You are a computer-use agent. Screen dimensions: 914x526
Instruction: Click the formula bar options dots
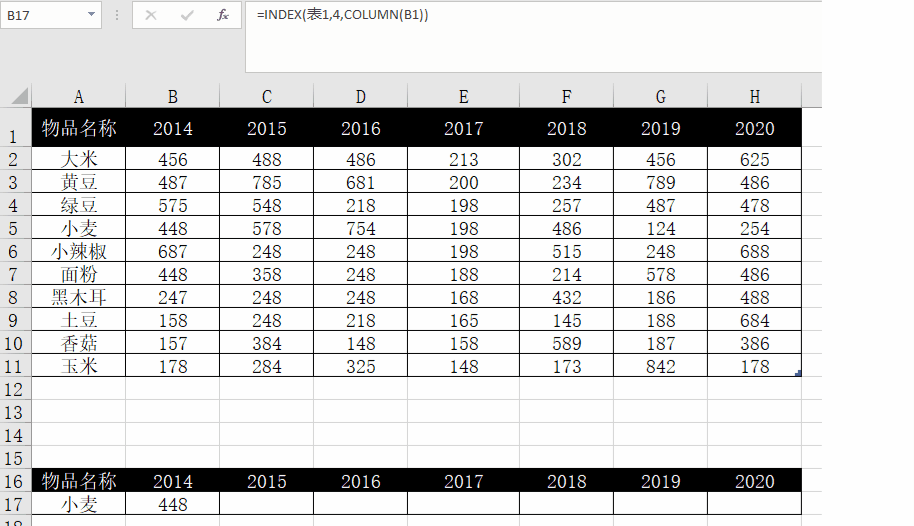[x=117, y=15]
